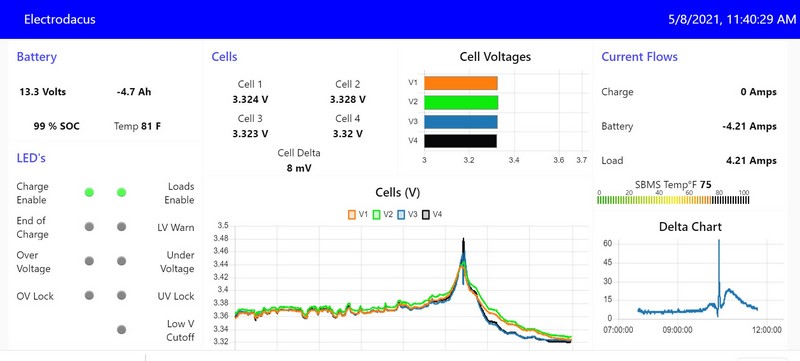Image resolution: width=800 pixels, height=361 pixels.
Task: Click the LV Warn LED indicator
Action: pos(121,227)
